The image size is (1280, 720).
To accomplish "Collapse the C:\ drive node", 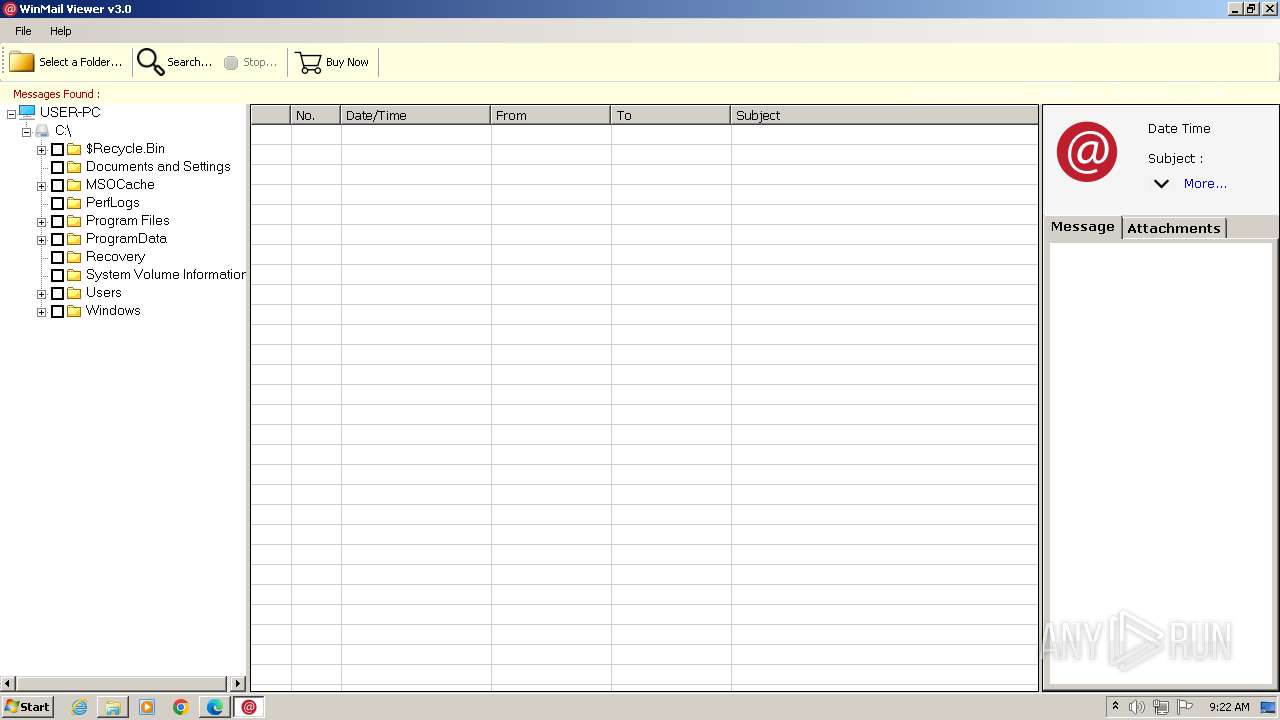I will click(x=26, y=131).
